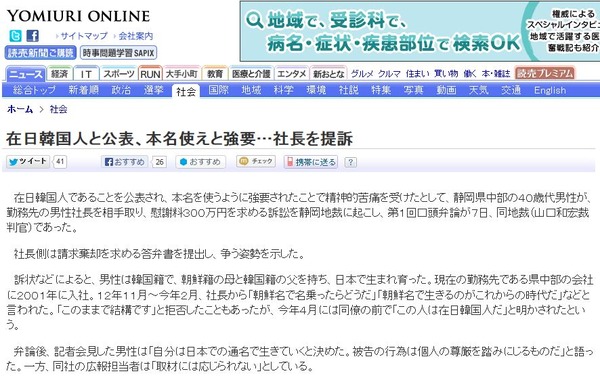Select the 経済 tab
This screenshot has height=380, width=600.
click(x=59, y=73)
